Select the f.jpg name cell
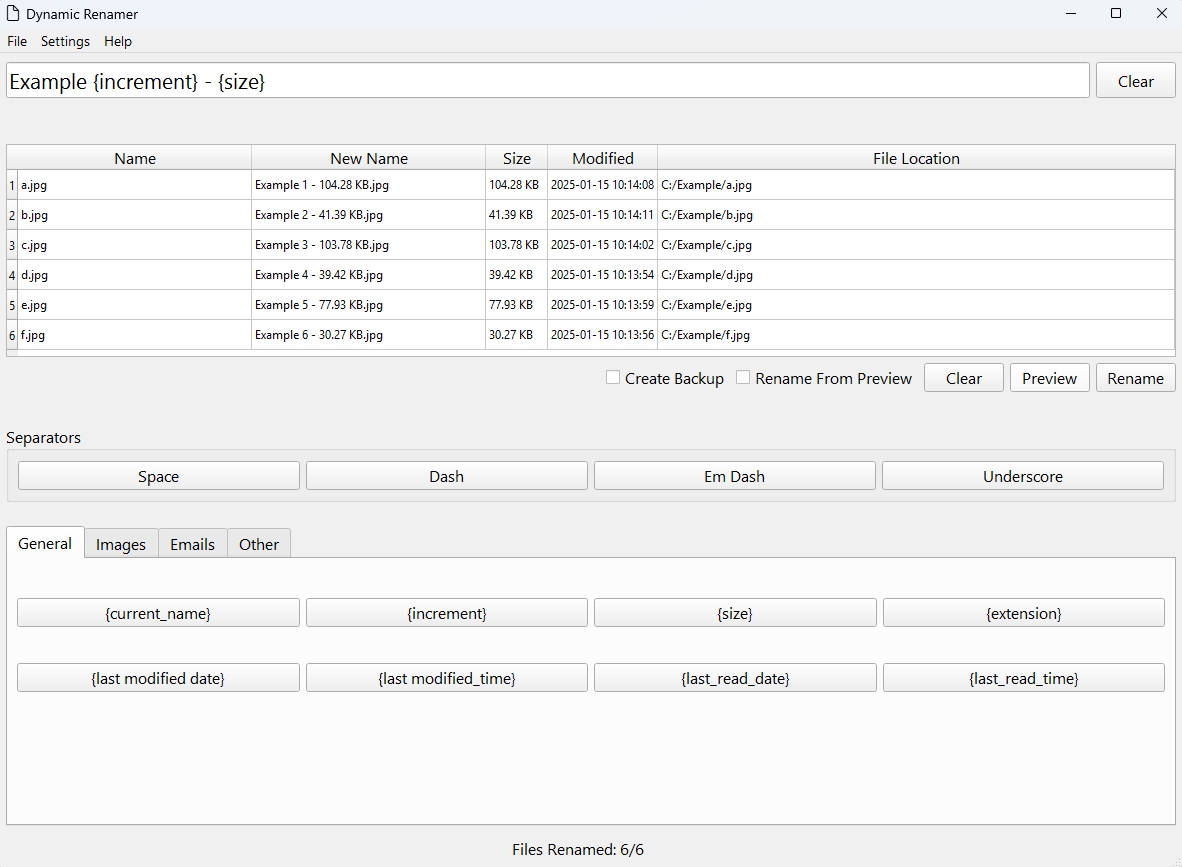 (x=134, y=335)
